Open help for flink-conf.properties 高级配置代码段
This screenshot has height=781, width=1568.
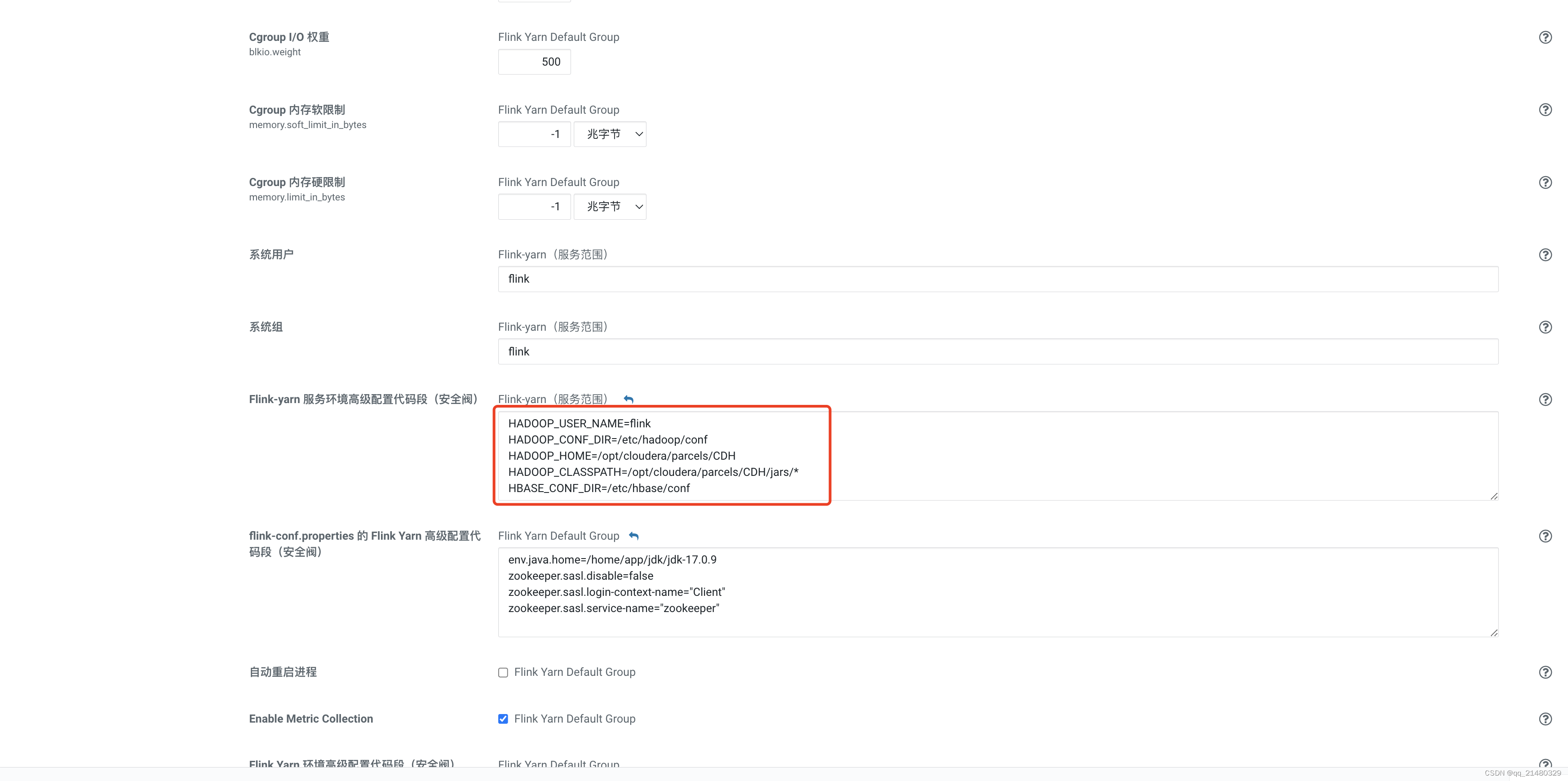tap(1546, 536)
